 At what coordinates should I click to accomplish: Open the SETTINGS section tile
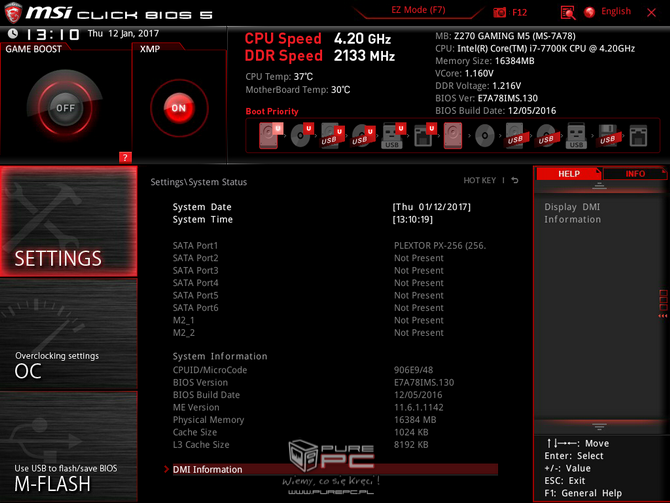68,221
